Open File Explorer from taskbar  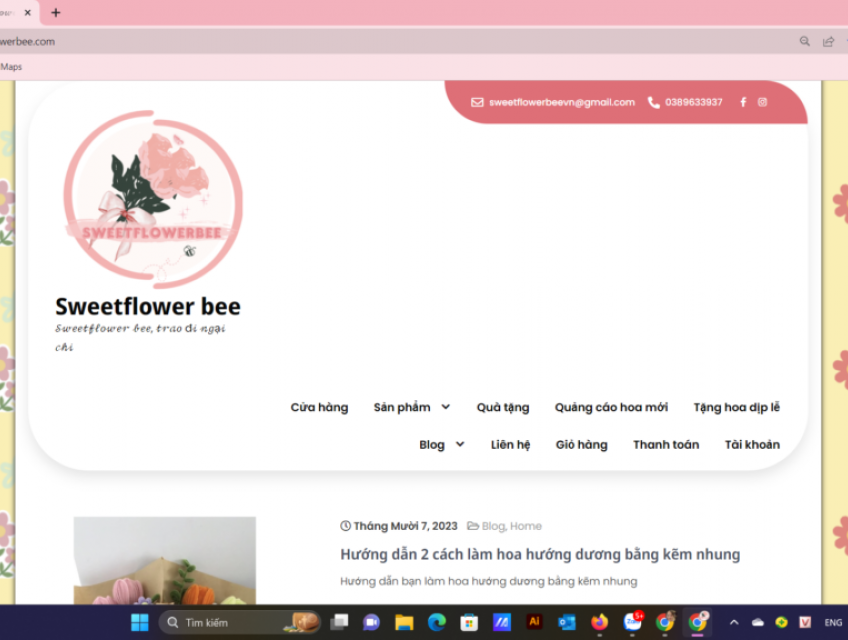coord(404,622)
